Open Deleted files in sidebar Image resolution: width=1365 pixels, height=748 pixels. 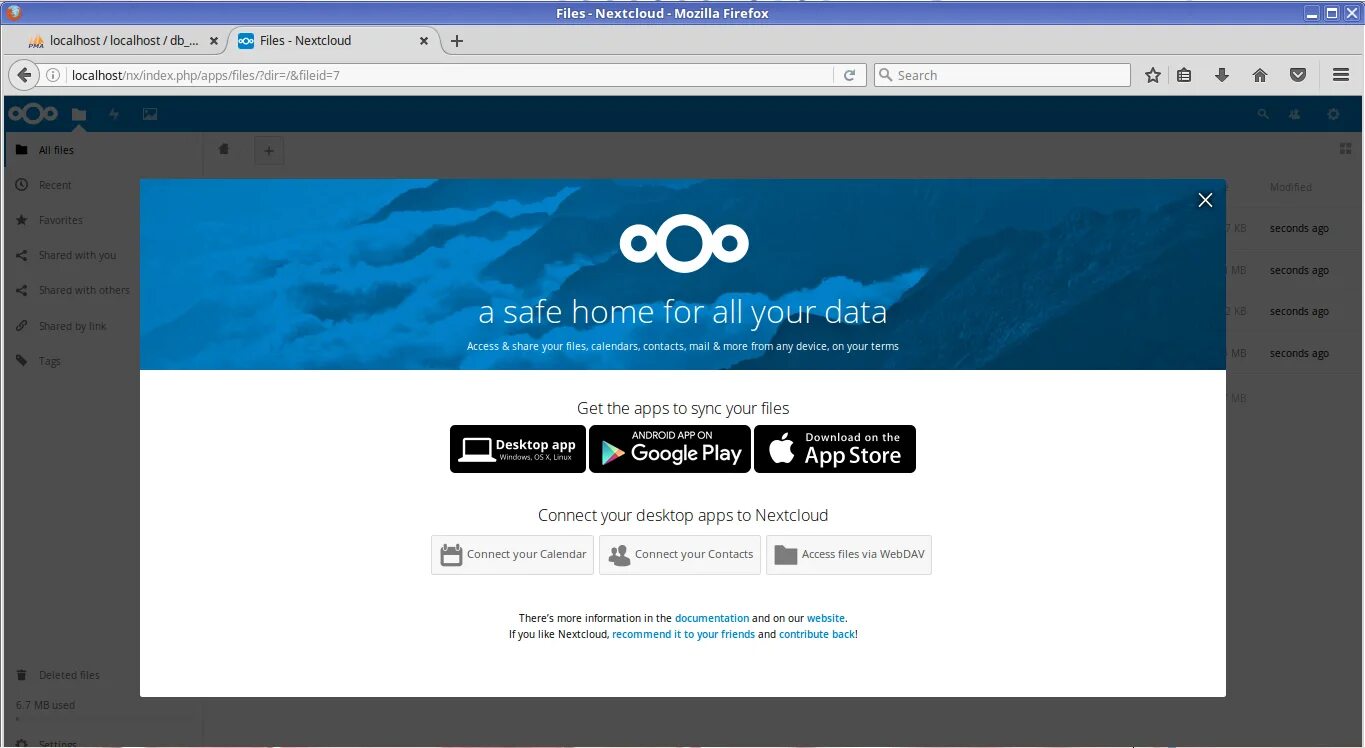pyautogui.click(x=102, y=675)
